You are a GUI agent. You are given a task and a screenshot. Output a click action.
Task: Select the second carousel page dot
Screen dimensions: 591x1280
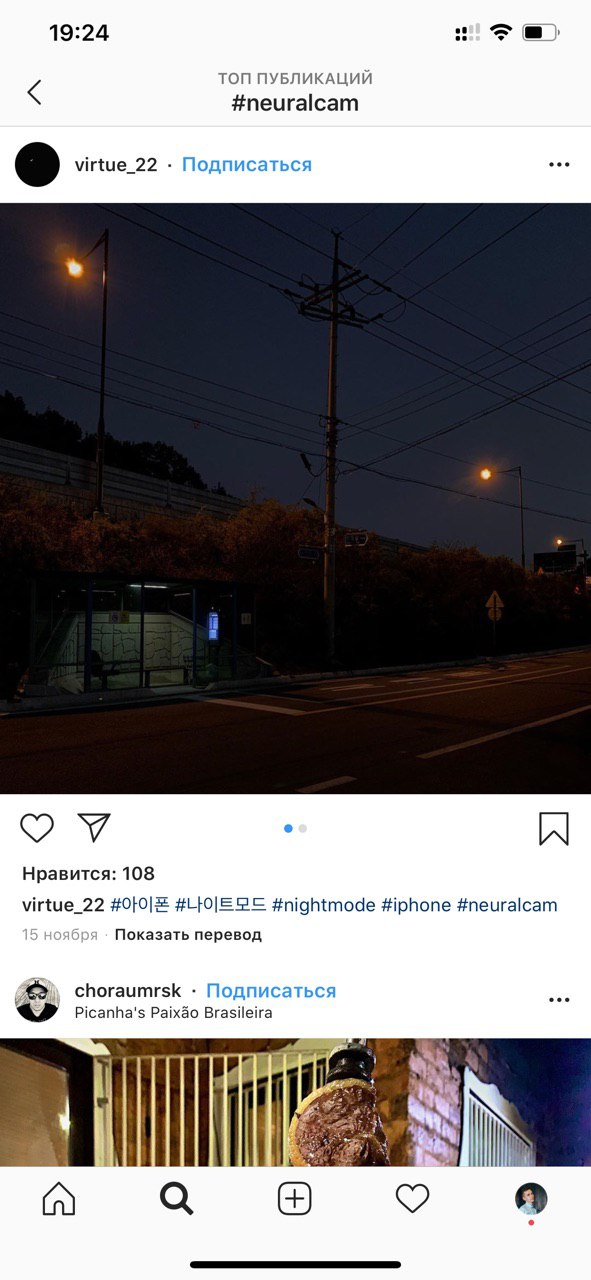(303, 828)
